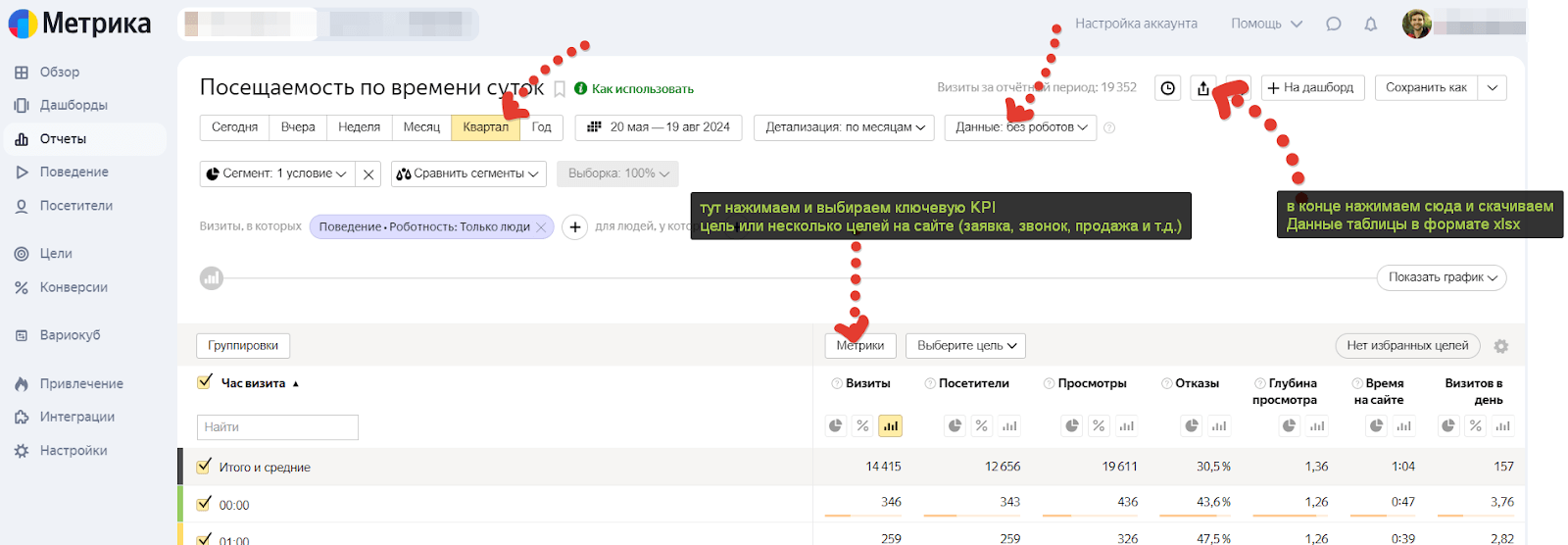The height and width of the screenshot is (545, 1568).
Task: Open the report history clock icon
Action: point(1168,88)
